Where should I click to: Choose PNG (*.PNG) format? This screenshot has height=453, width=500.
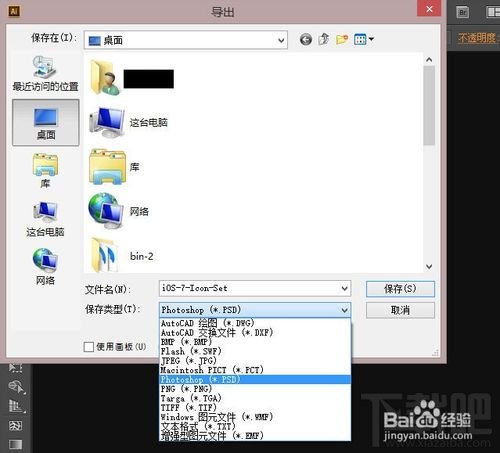point(255,389)
